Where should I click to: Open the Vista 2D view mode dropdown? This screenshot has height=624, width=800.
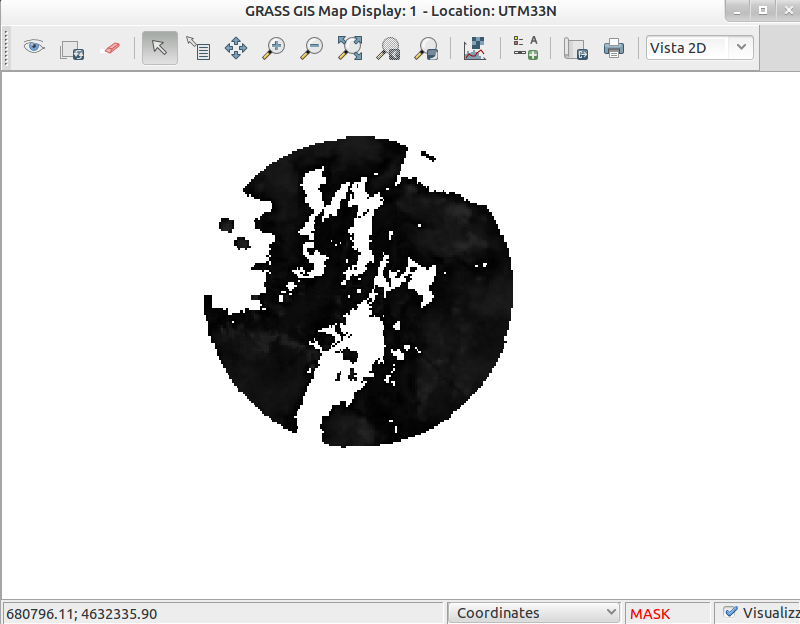699,48
